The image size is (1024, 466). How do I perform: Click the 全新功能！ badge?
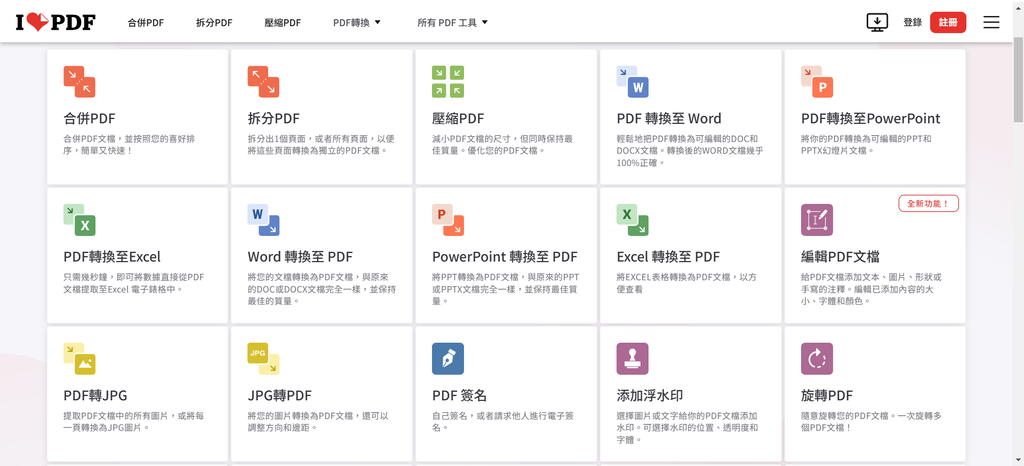(x=929, y=204)
